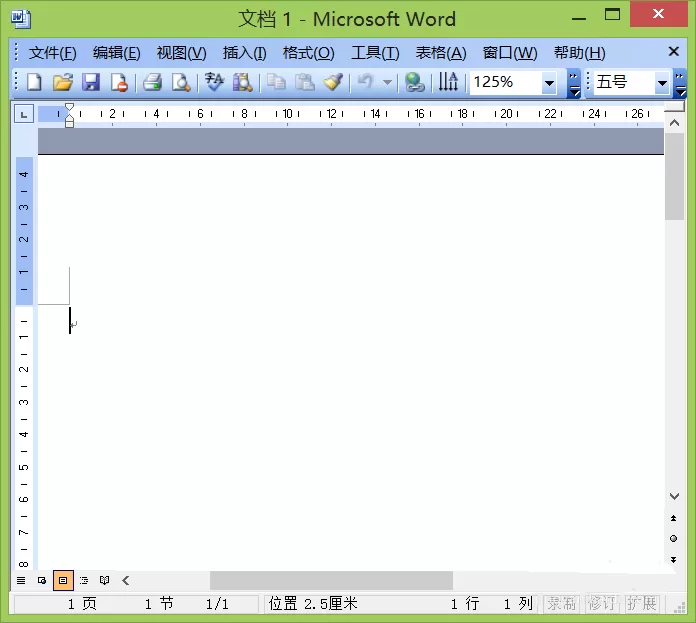Open Select Browse Object button

pos(673,539)
